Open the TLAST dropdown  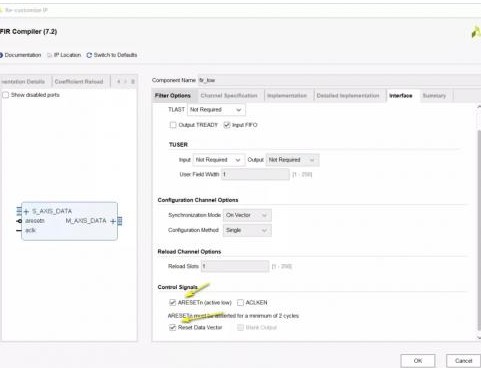coord(216,110)
